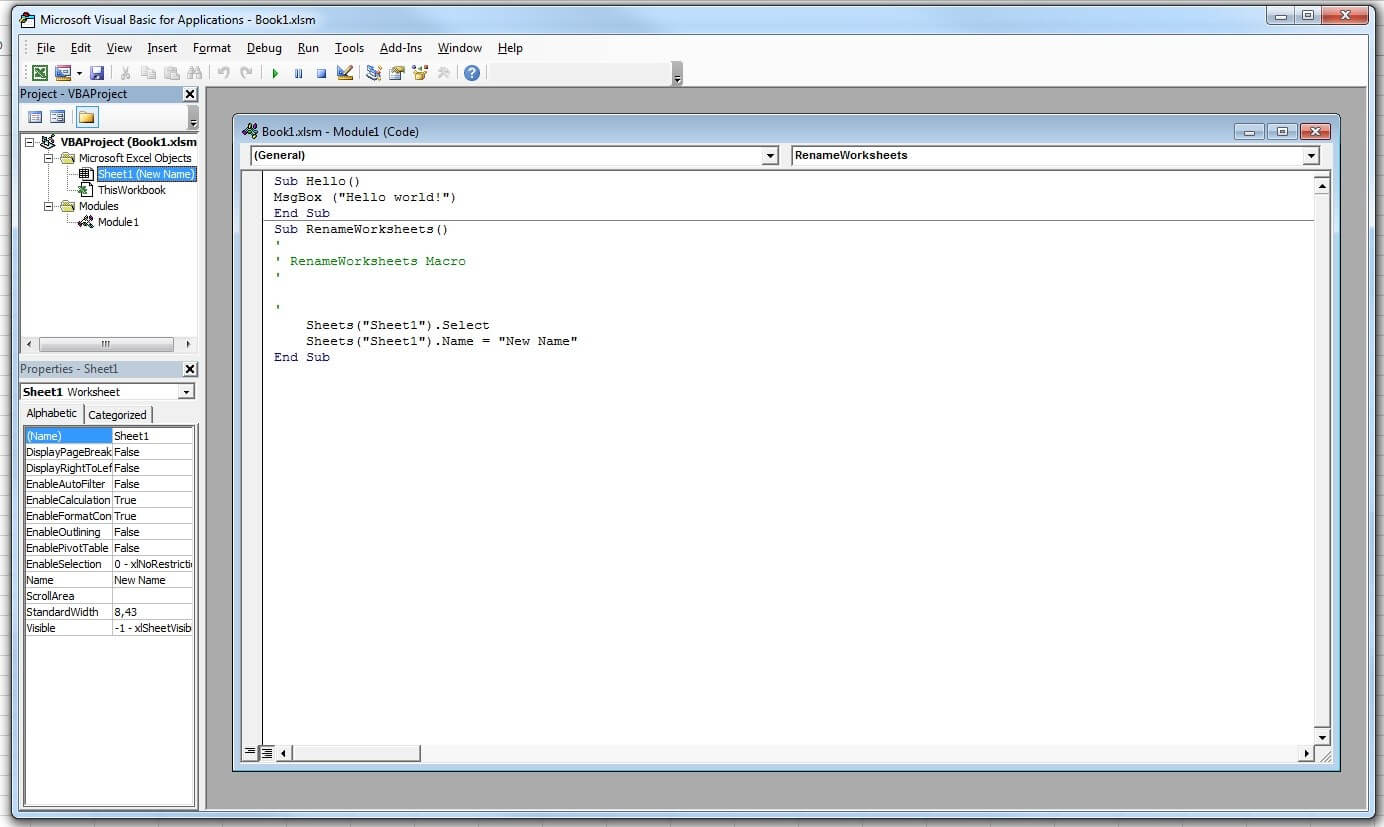Open the RenameWorksheets procedure dropdown
The image size is (1384, 827).
tap(1310, 156)
